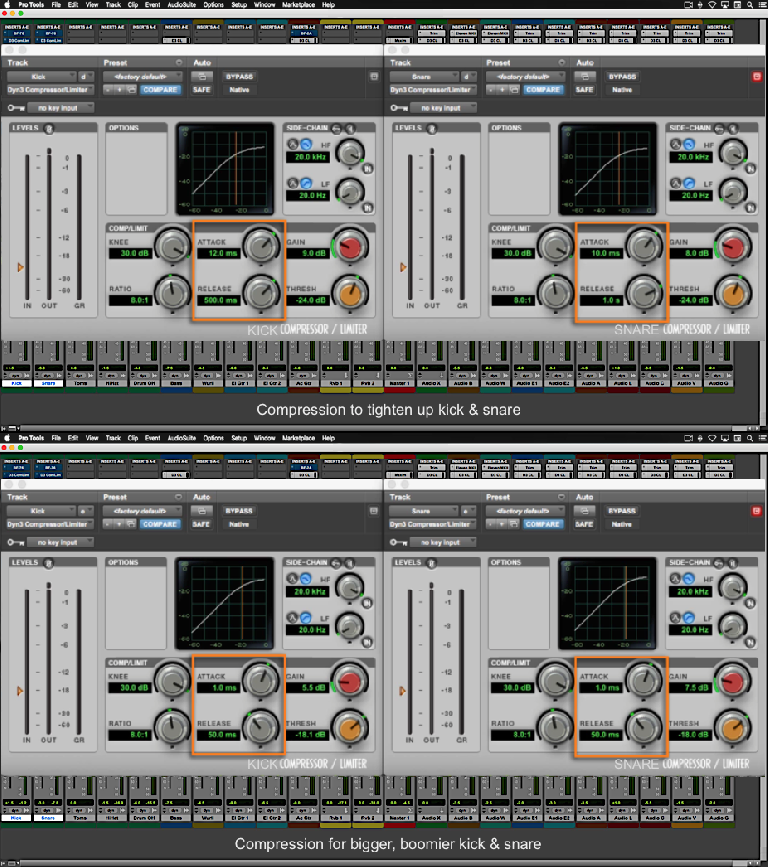This screenshot has height=867, width=768.
Task: Click COMPARE in the bottom Kick plugin window
Action: [159, 524]
